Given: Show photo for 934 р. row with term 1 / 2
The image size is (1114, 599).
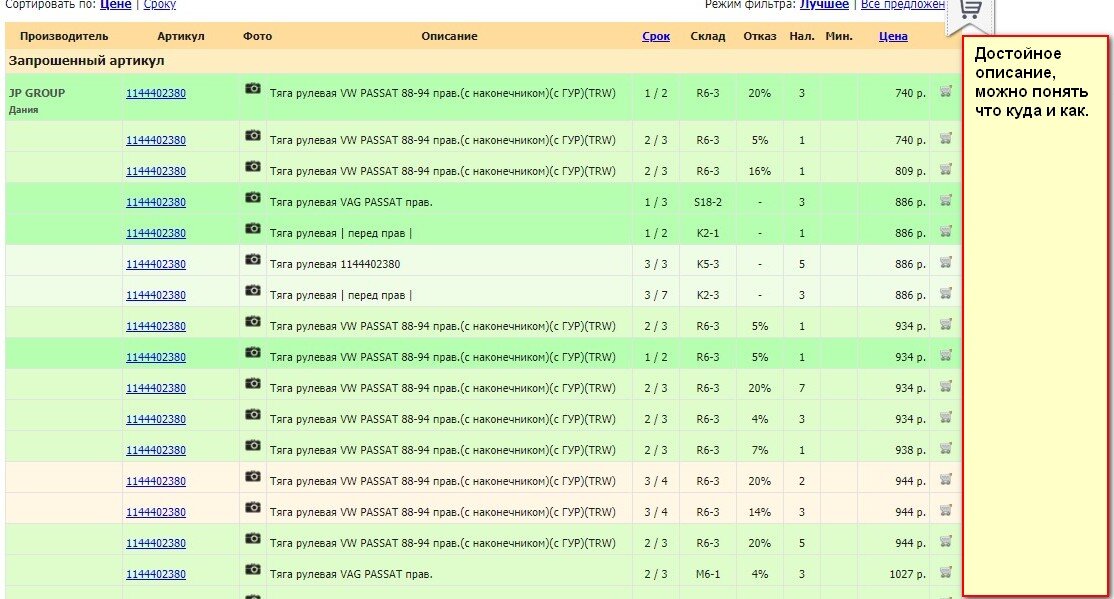Looking at the screenshot, I should point(253,352).
